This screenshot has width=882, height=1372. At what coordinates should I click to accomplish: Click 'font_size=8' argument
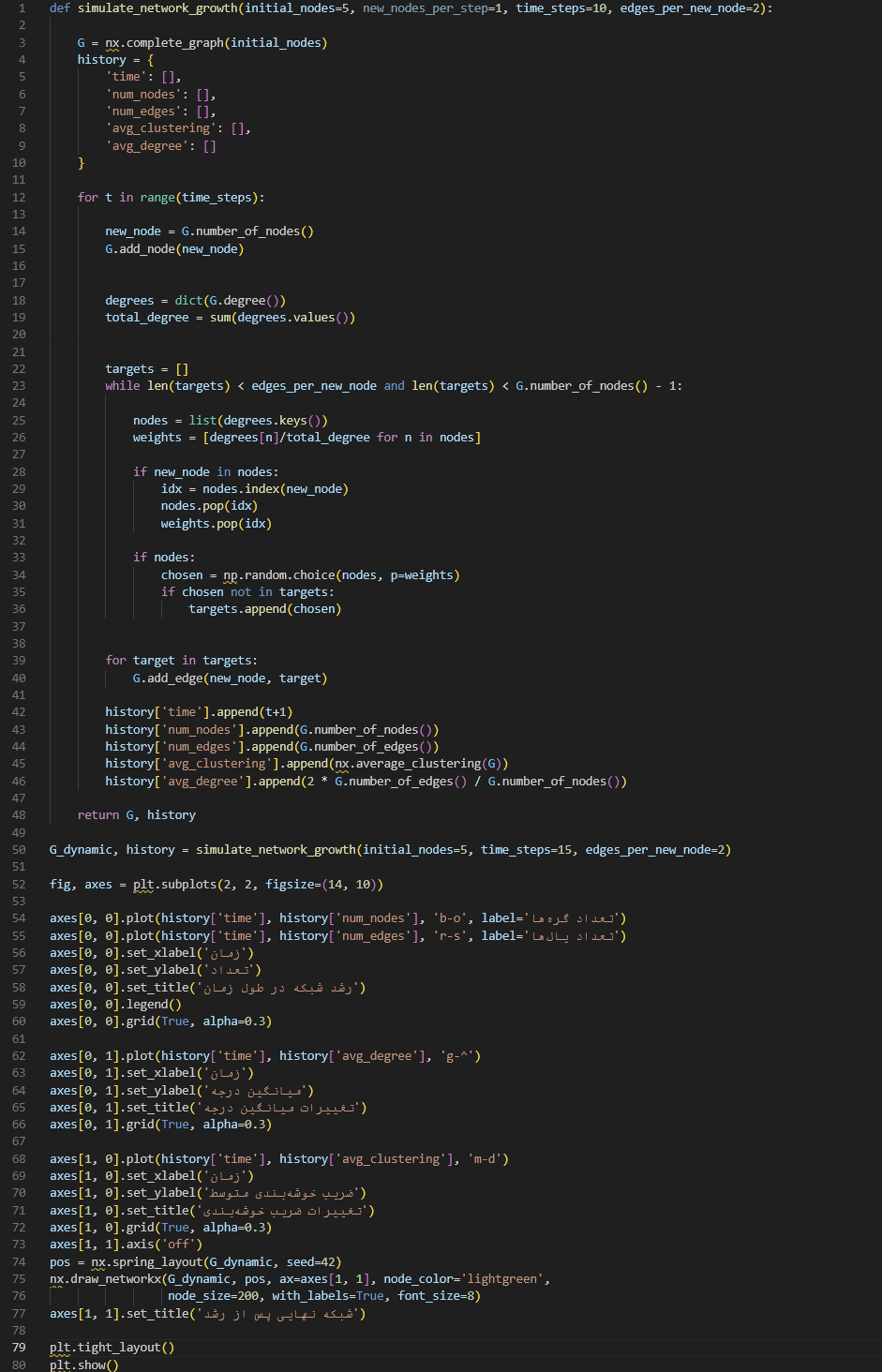click(x=436, y=1296)
